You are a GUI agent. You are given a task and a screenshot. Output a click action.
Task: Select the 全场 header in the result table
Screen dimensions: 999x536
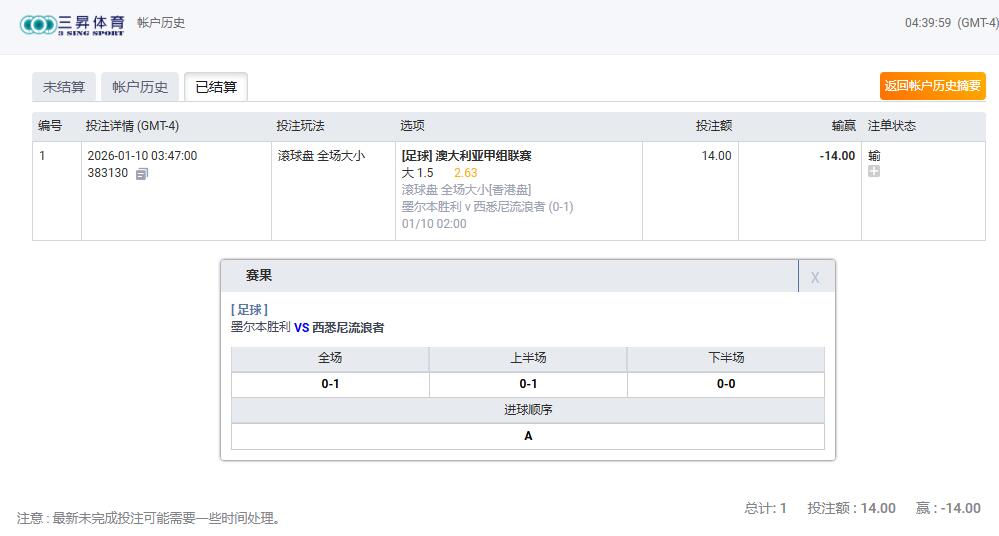(330, 358)
